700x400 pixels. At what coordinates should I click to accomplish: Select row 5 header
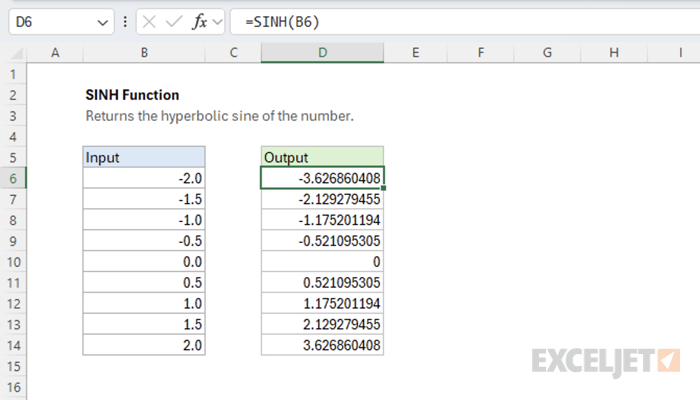click(x=13, y=157)
